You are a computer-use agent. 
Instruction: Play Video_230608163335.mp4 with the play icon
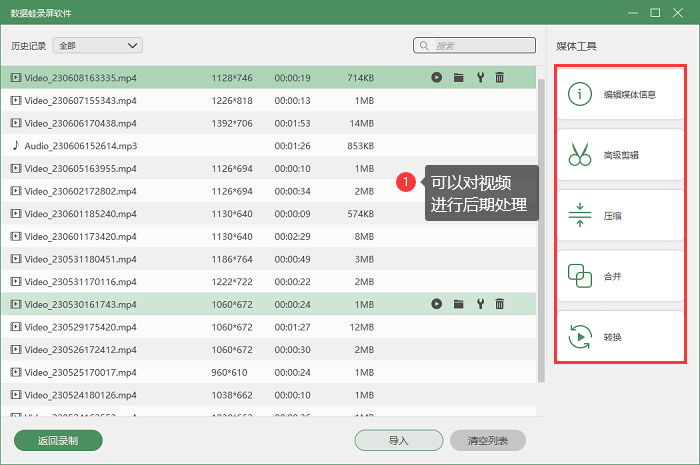click(437, 78)
